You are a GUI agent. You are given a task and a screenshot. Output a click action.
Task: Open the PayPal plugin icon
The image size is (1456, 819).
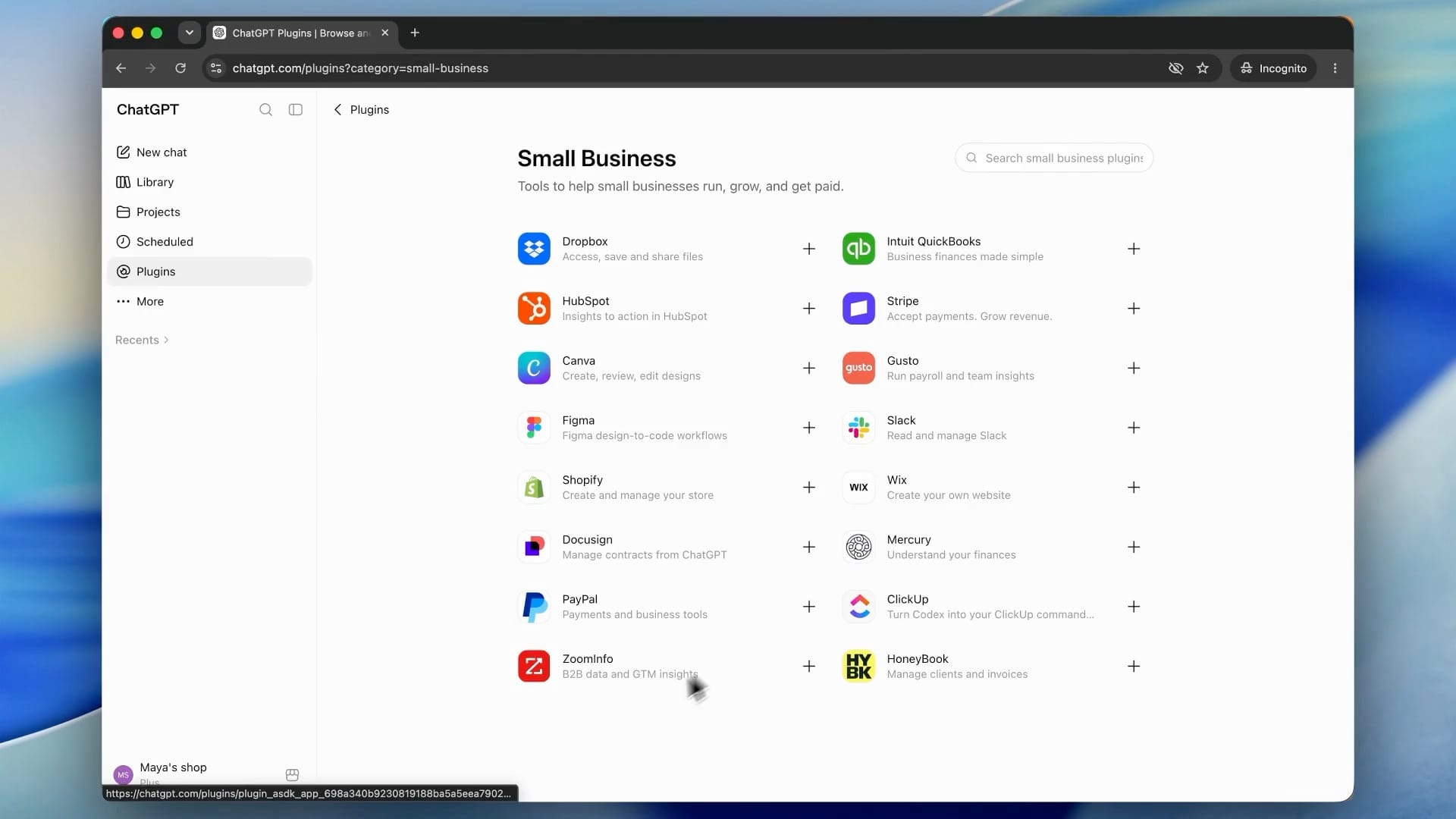pos(534,607)
